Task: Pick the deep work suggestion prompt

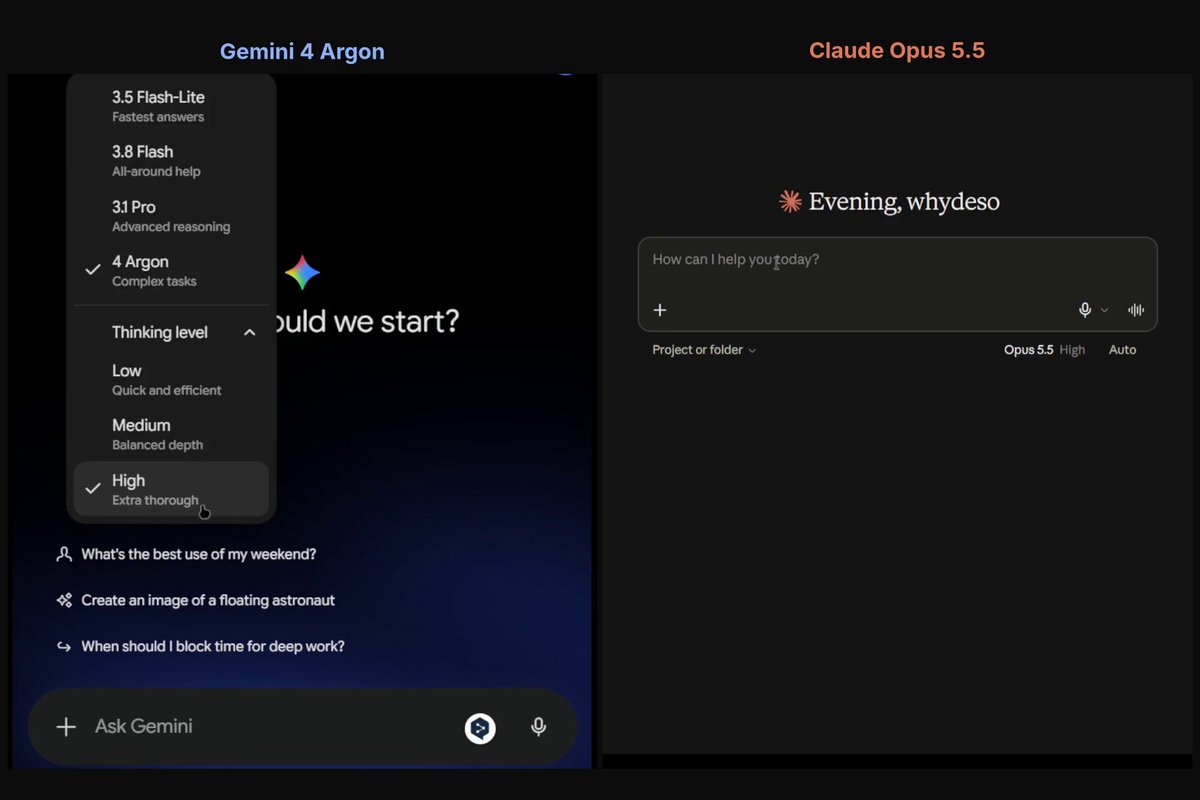Action: (x=213, y=646)
